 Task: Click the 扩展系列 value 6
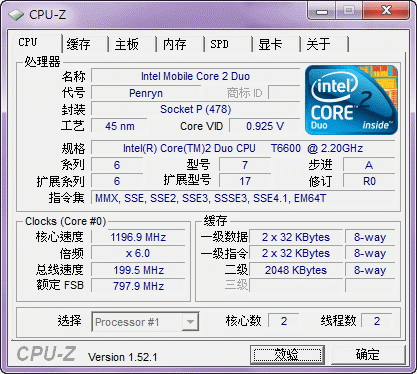pos(117,181)
